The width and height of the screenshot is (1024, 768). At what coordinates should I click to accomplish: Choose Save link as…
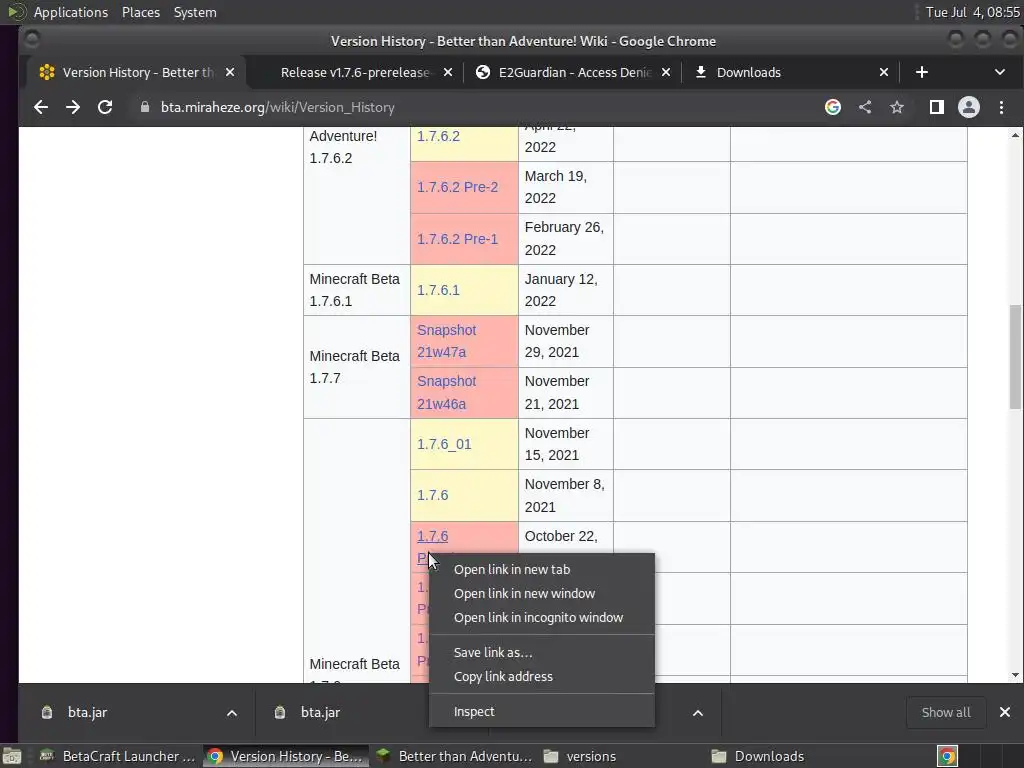(x=541, y=652)
